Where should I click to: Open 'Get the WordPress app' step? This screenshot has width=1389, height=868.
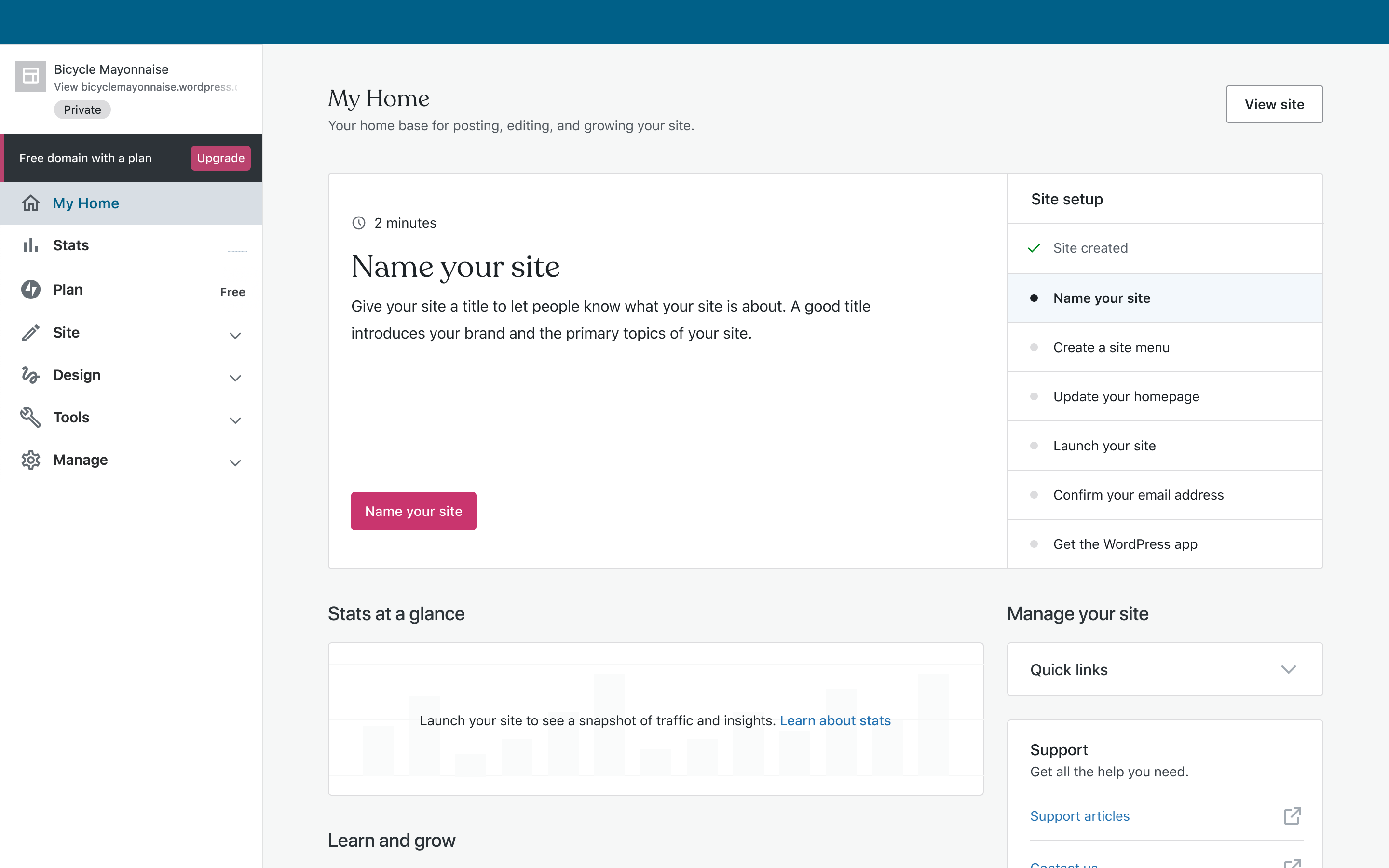(1124, 544)
